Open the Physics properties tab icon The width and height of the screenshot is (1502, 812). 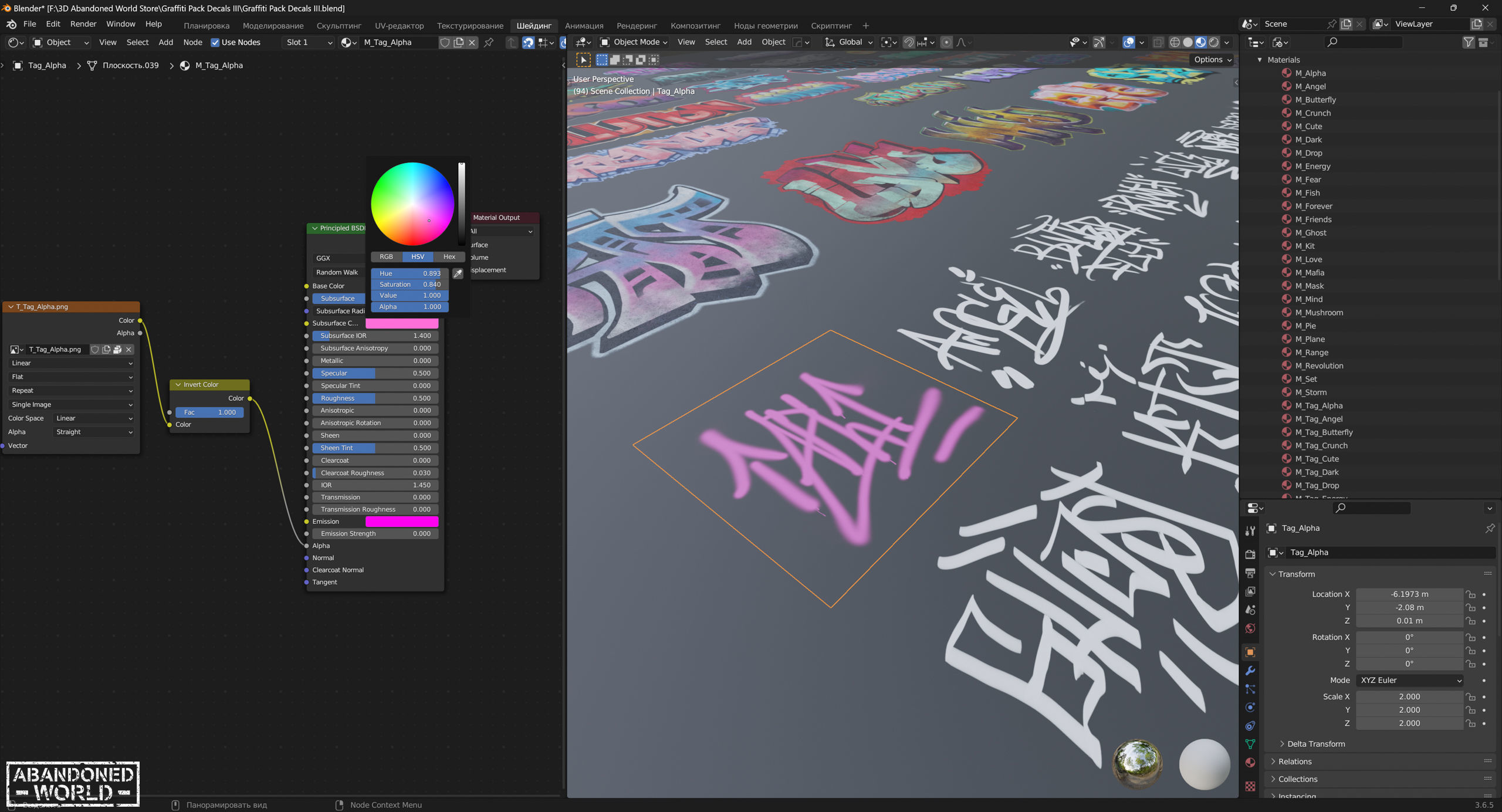(x=1250, y=707)
